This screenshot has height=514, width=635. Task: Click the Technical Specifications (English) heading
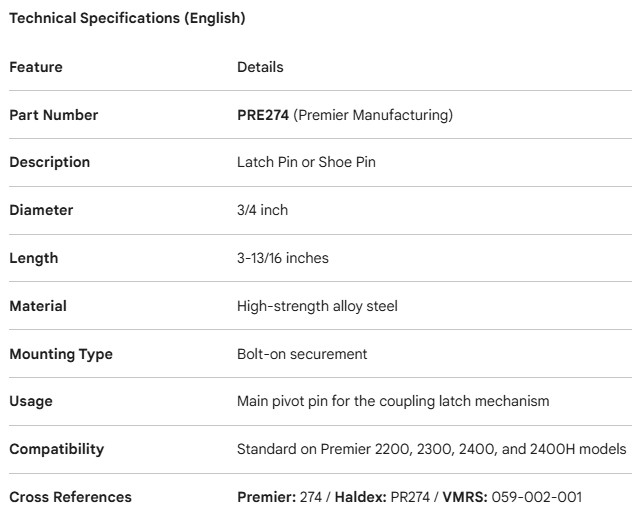point(127,18)
